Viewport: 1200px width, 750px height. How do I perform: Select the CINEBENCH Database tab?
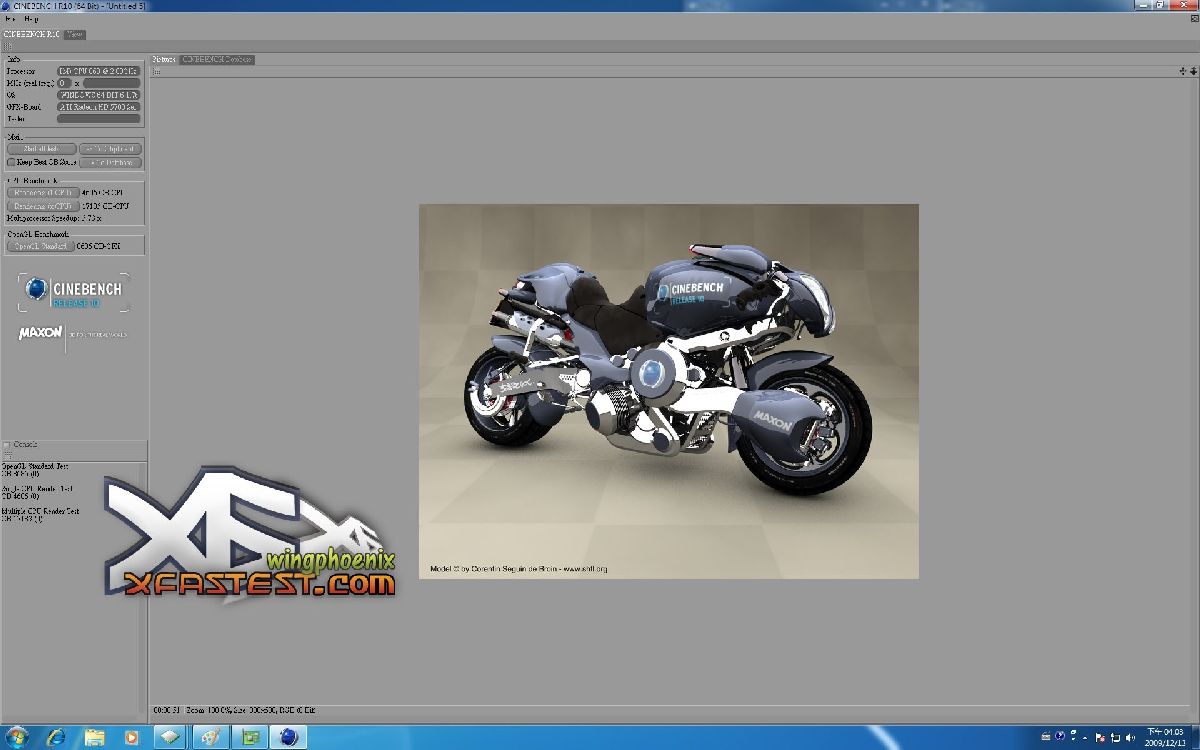[x=216, y=59]
